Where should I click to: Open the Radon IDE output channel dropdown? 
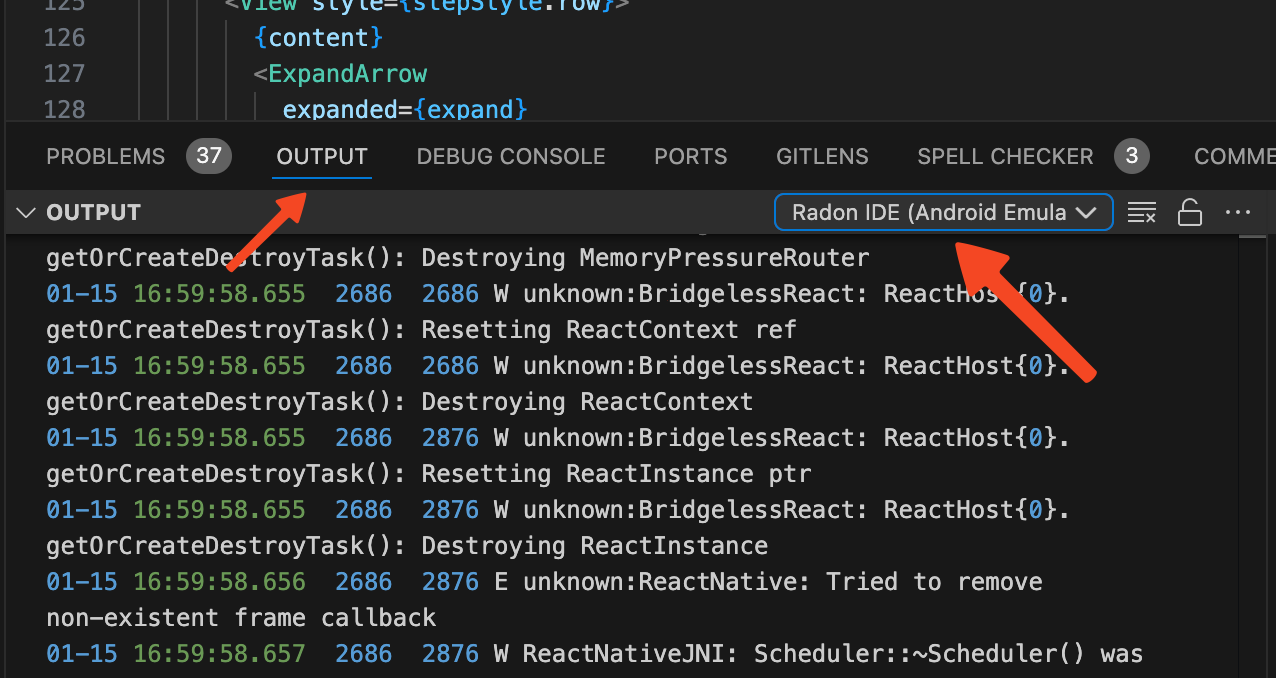pos(943,212)
